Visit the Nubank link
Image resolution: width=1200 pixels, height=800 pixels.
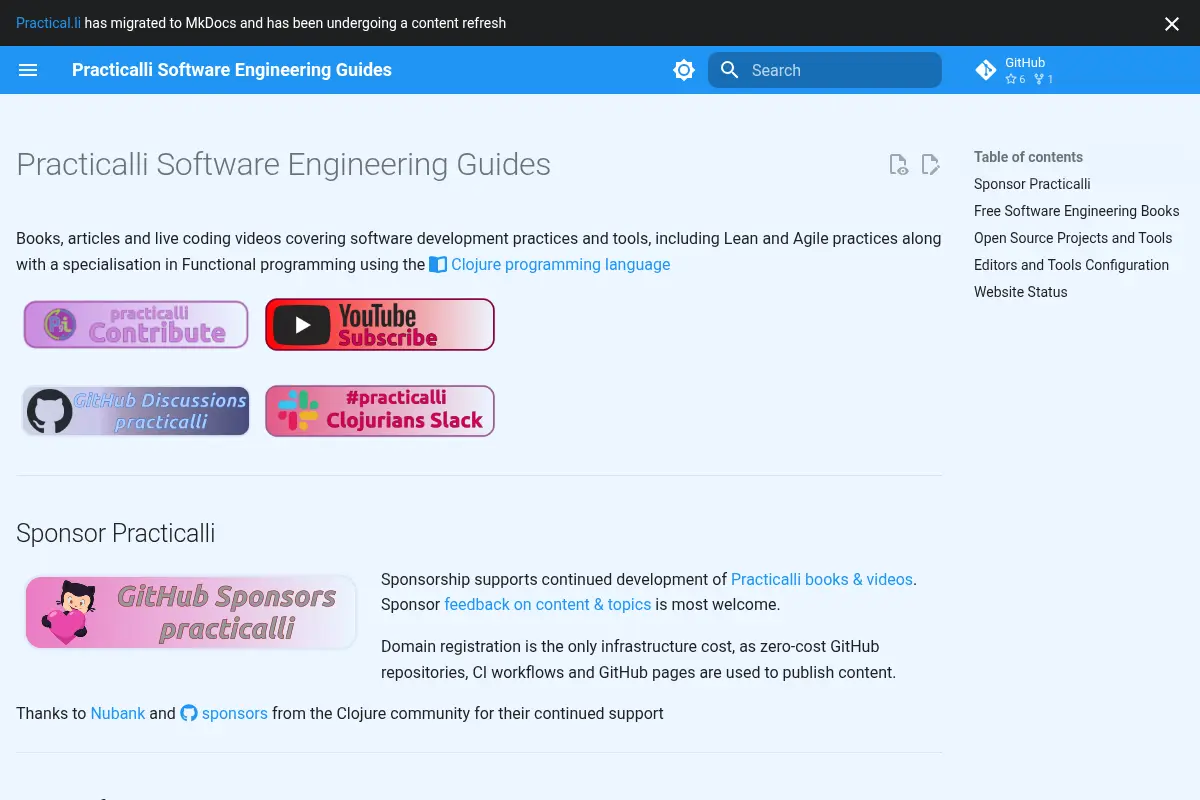(118, 713)
